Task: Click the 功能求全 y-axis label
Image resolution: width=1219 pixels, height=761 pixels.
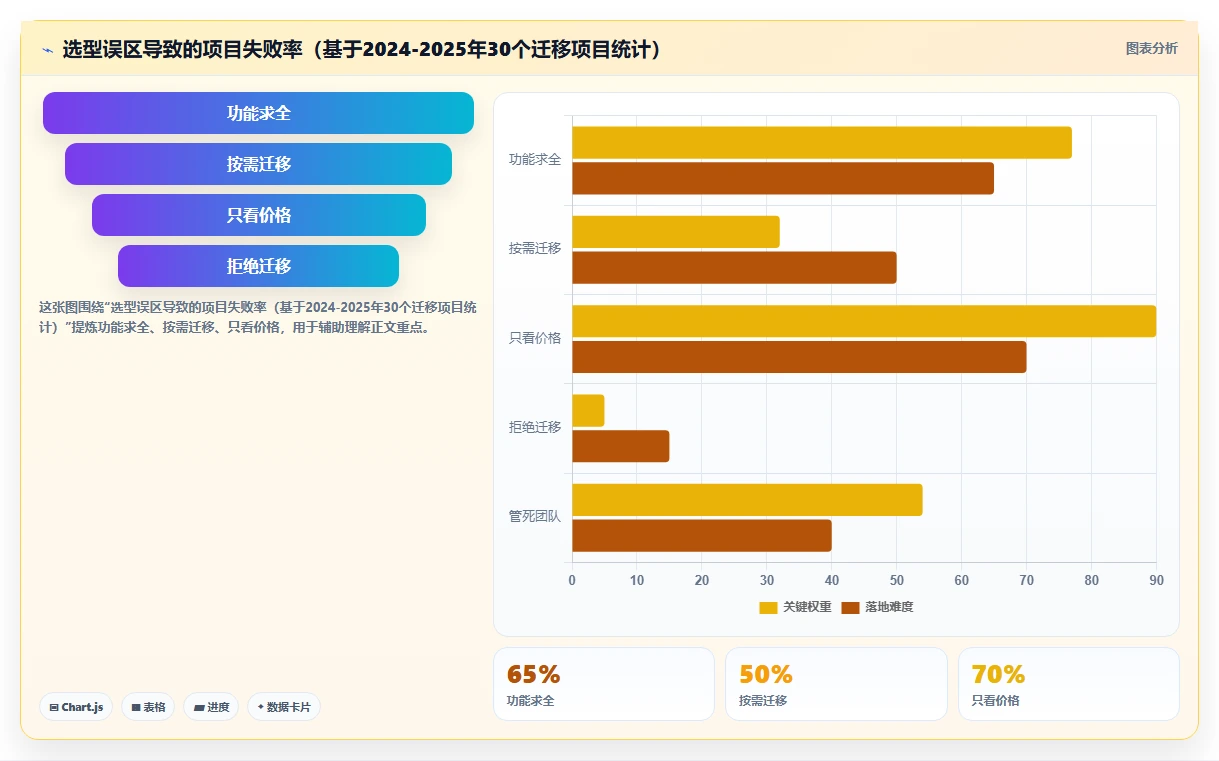Action: coord(535,159)
